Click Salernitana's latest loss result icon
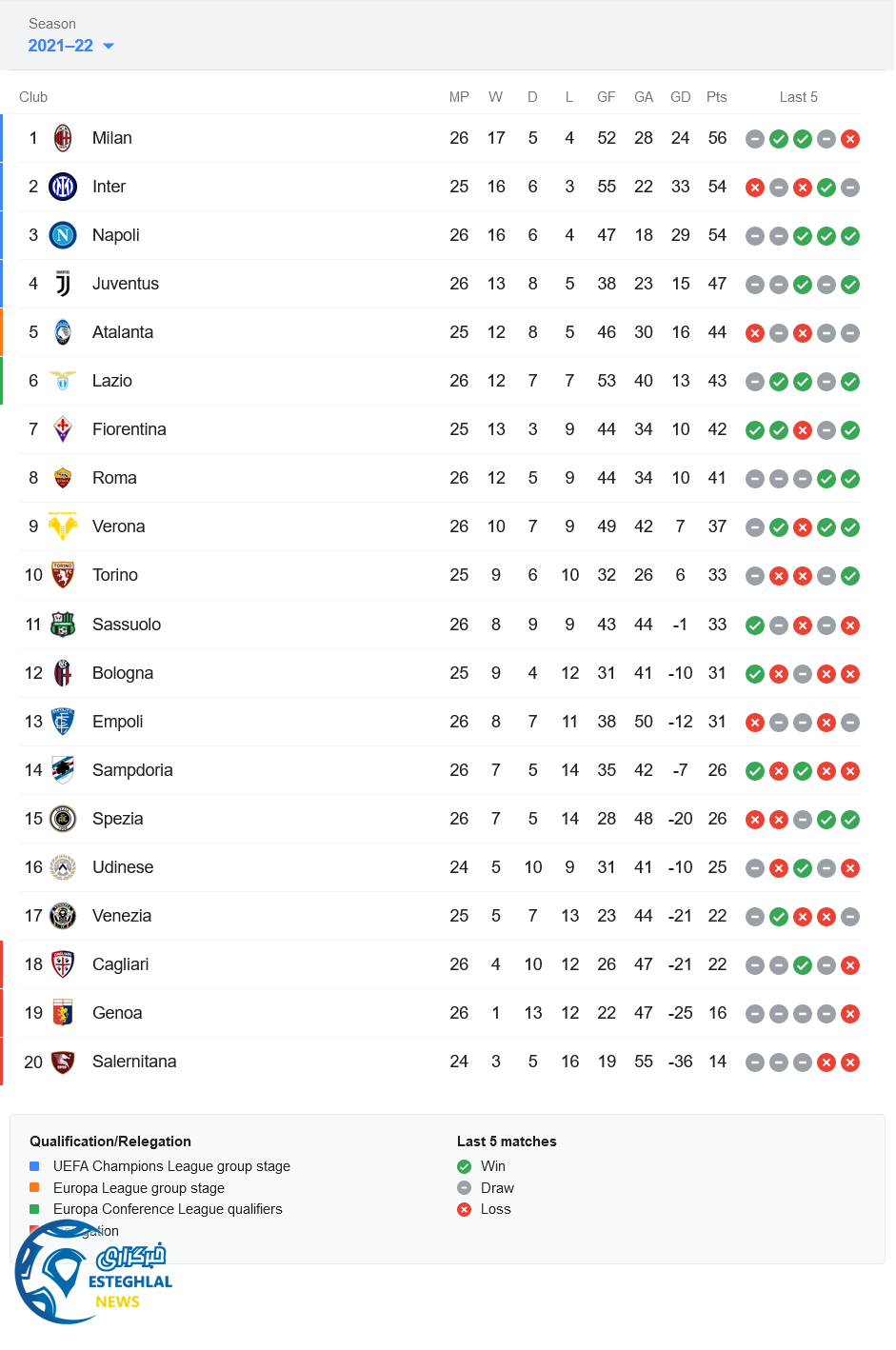The width and height of the screenshot is (896, 1350). click(x=850, y=1062)
